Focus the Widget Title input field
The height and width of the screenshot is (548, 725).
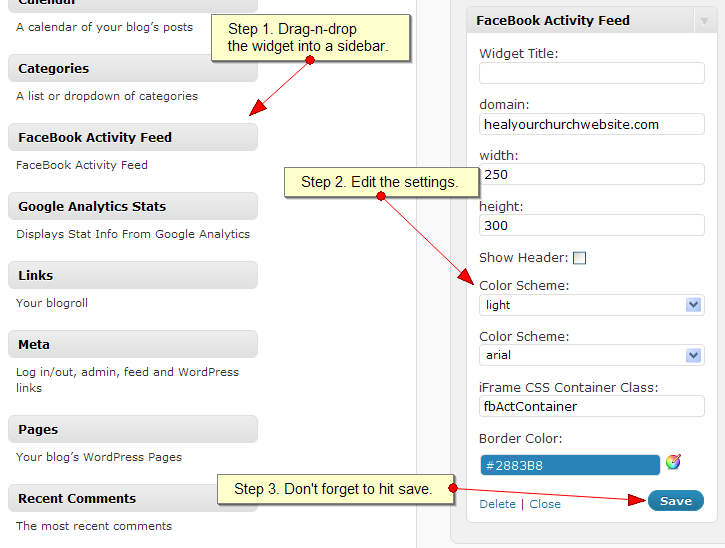coord(591,74)
